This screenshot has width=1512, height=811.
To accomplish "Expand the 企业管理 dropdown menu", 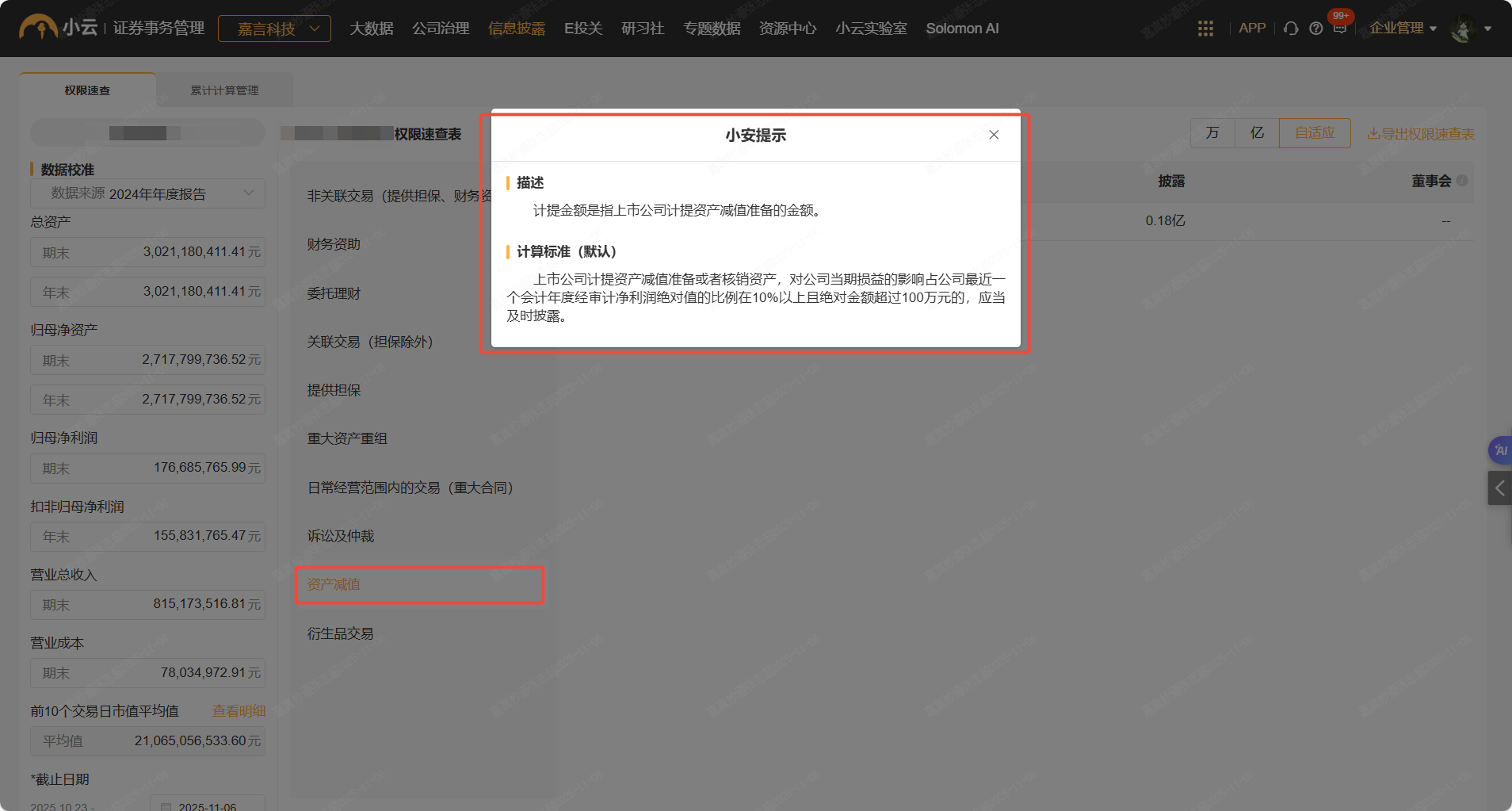I will (x=1403, y=28).
